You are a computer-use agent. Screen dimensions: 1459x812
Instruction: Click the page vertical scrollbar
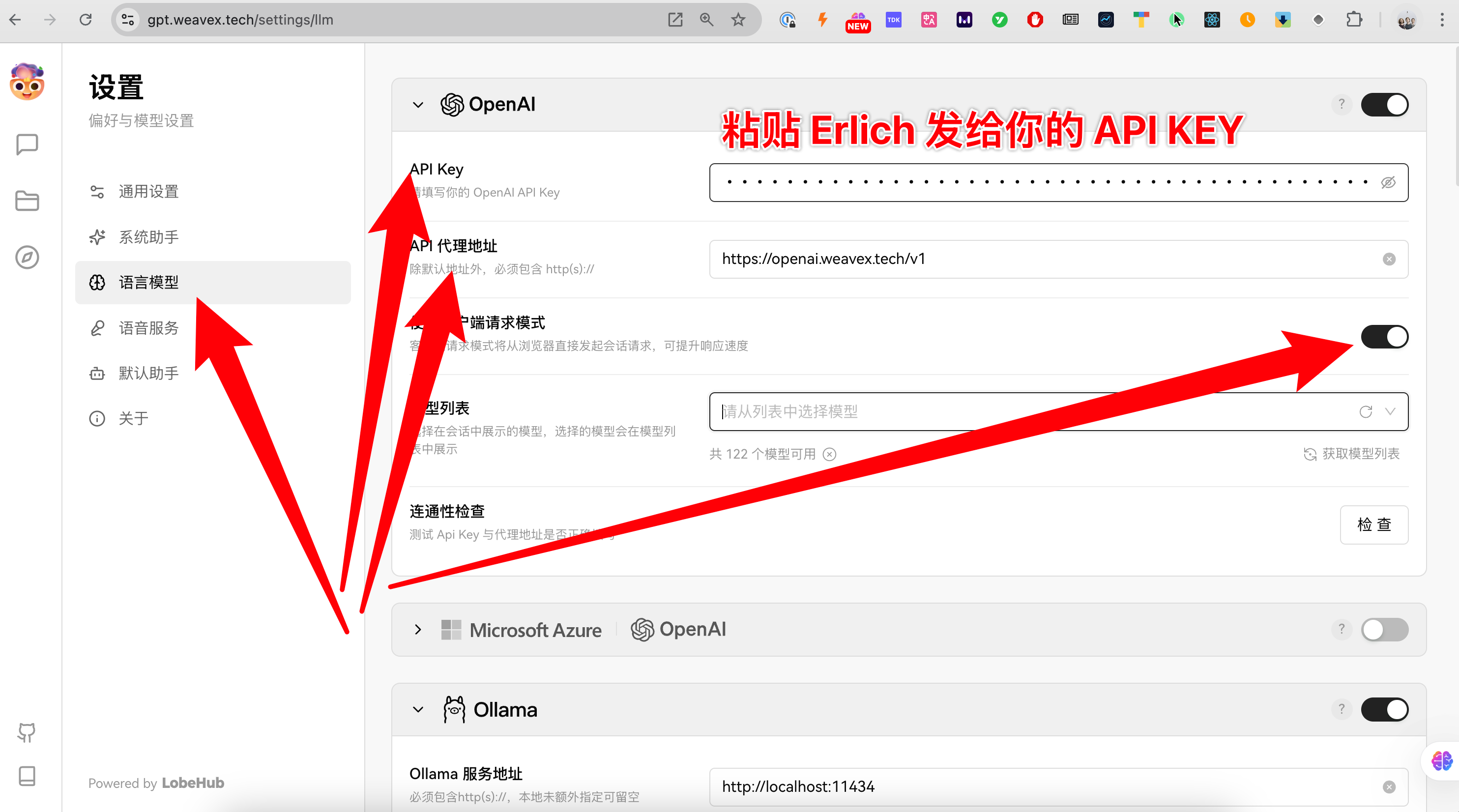click(1456, 116)
